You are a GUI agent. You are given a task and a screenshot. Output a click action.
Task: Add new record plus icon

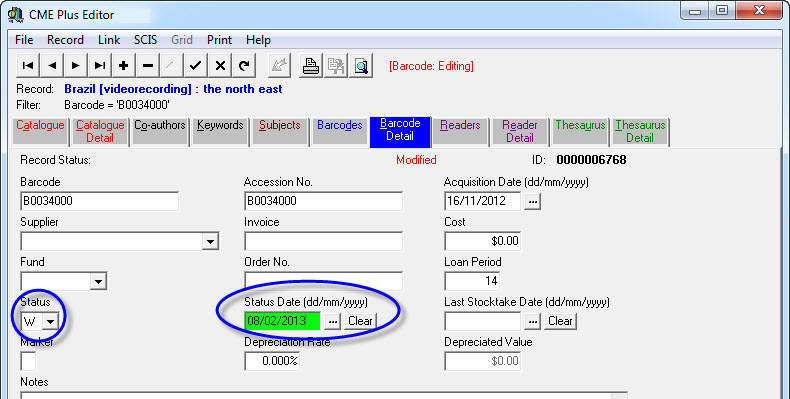[123, 65]
